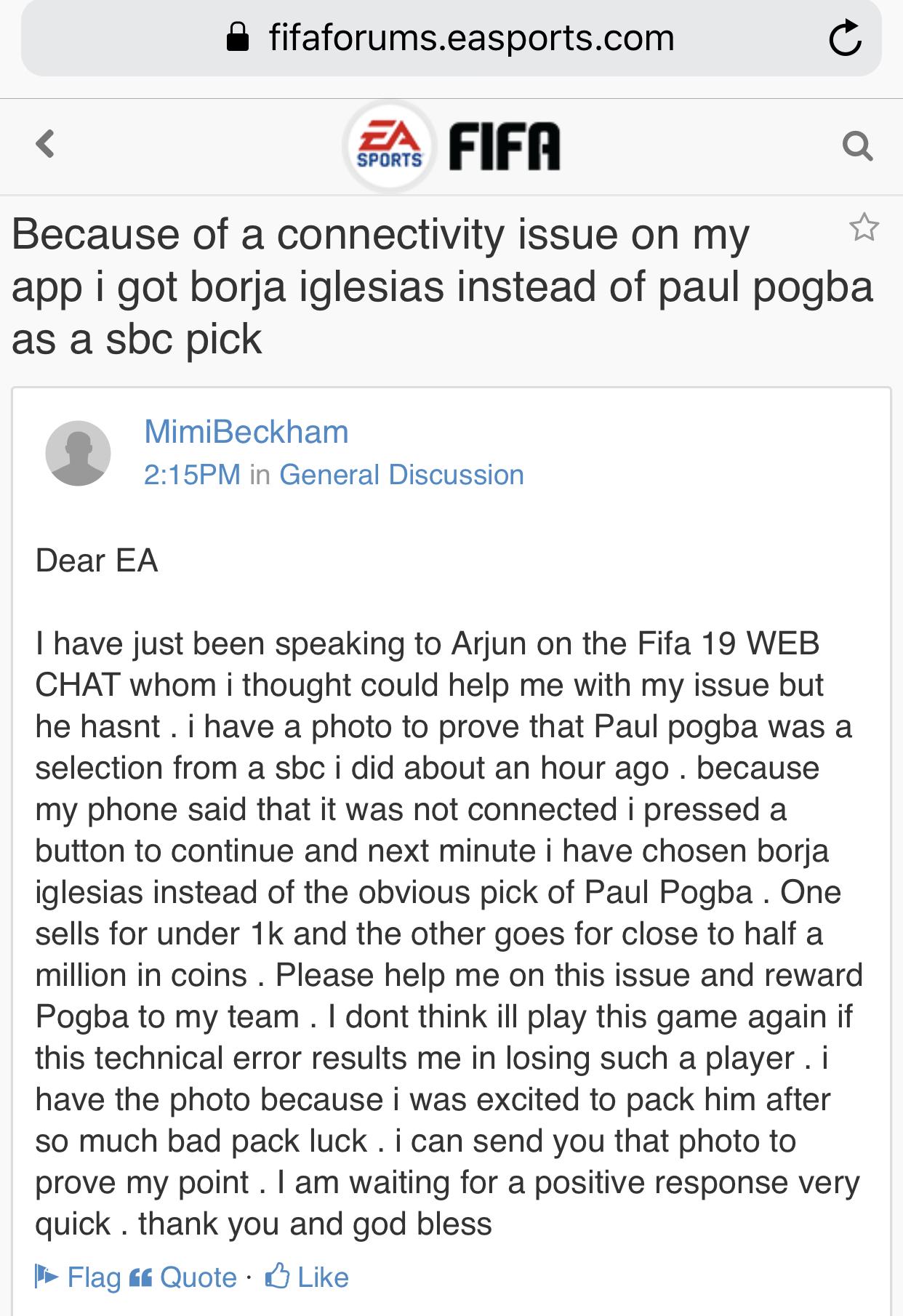Open the MimiBeckham username profile link
903x1316 pixels.
[246, 432]
